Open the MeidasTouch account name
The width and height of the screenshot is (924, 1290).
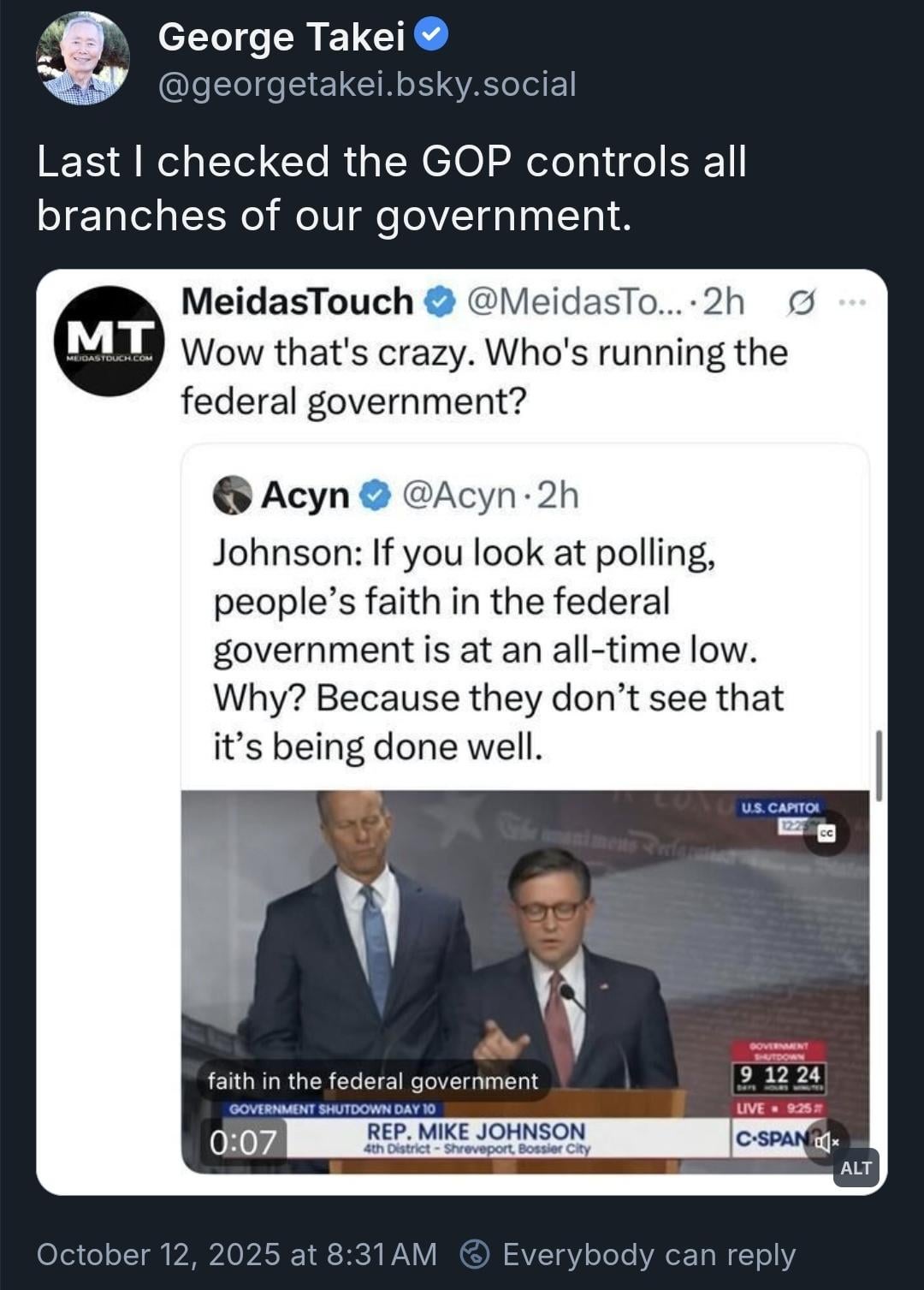(297, 301)
